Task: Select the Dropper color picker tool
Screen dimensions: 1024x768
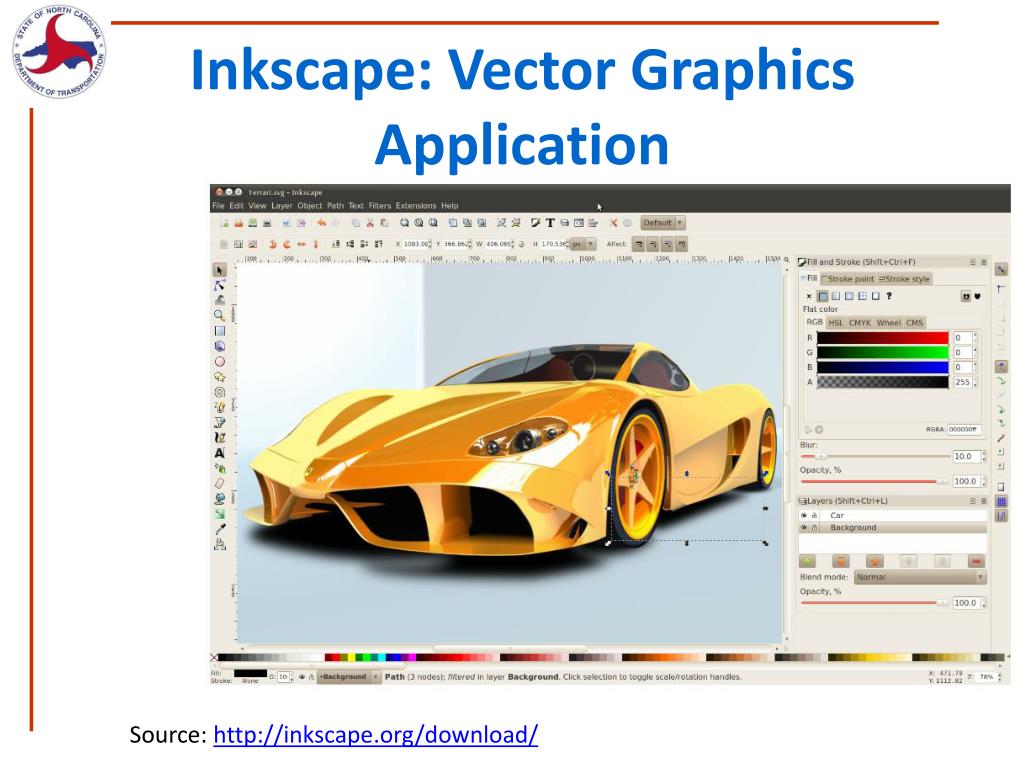Action: point(219,529)
